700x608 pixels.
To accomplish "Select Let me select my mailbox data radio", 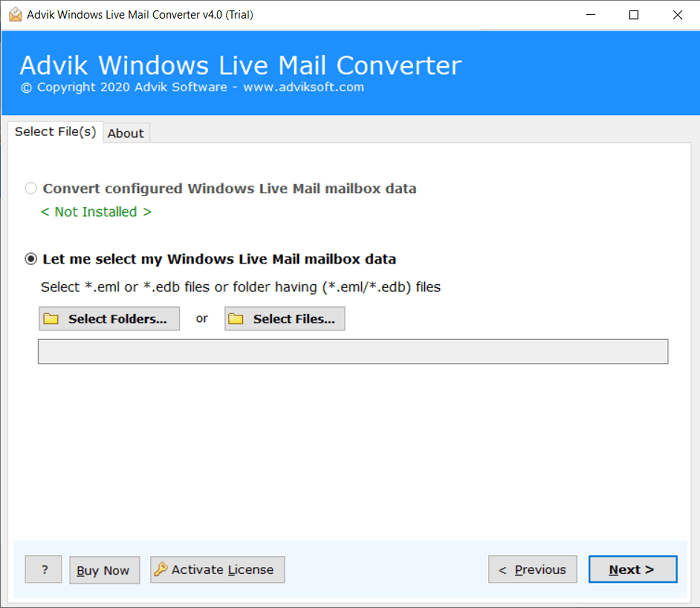I will click(31, 259).
